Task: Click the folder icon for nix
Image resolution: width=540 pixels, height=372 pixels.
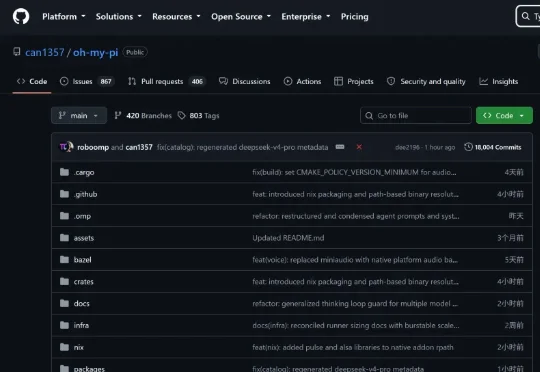Action: [x=64, y=347]
